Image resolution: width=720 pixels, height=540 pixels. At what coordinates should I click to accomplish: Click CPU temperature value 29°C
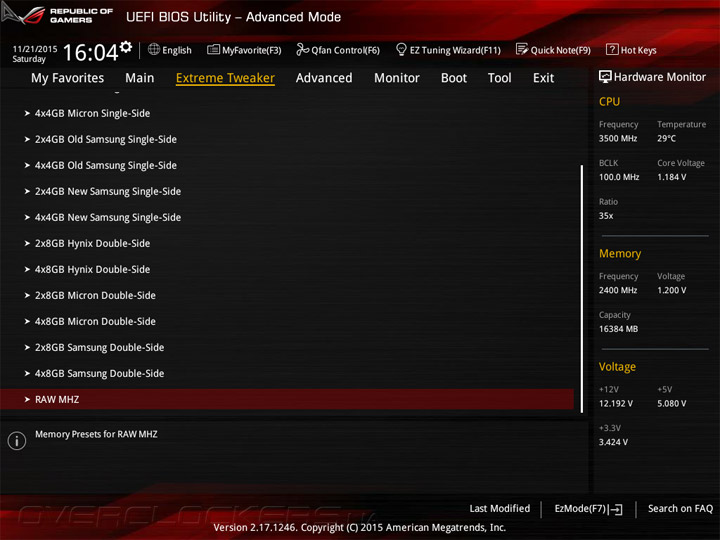(666, 138)
